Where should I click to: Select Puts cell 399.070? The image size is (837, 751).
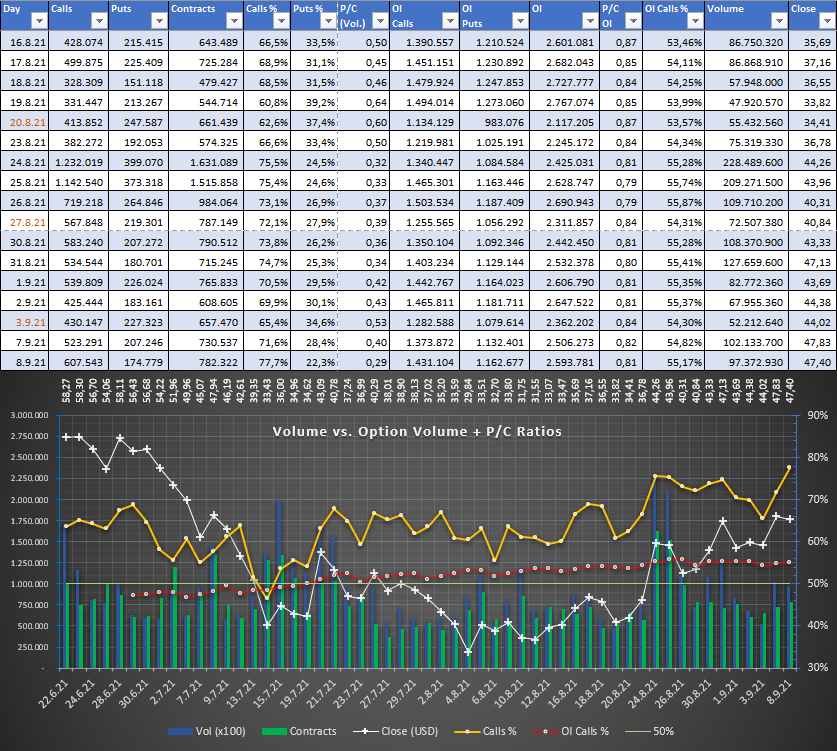pos(139,162)
